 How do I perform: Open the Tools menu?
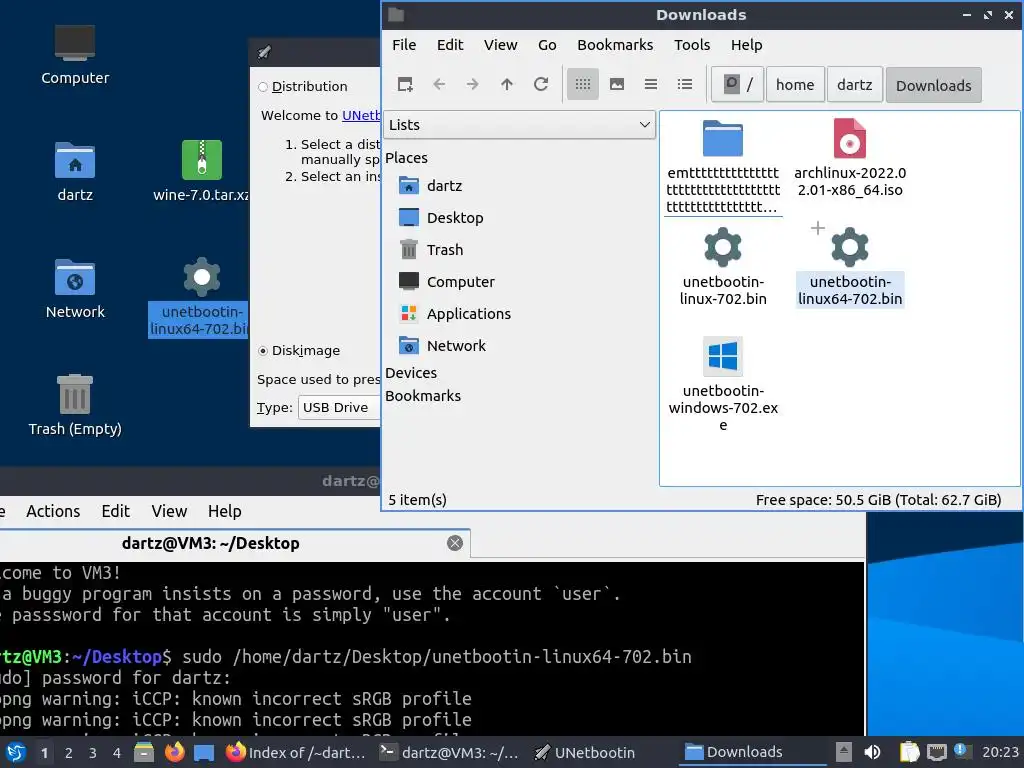692,45
